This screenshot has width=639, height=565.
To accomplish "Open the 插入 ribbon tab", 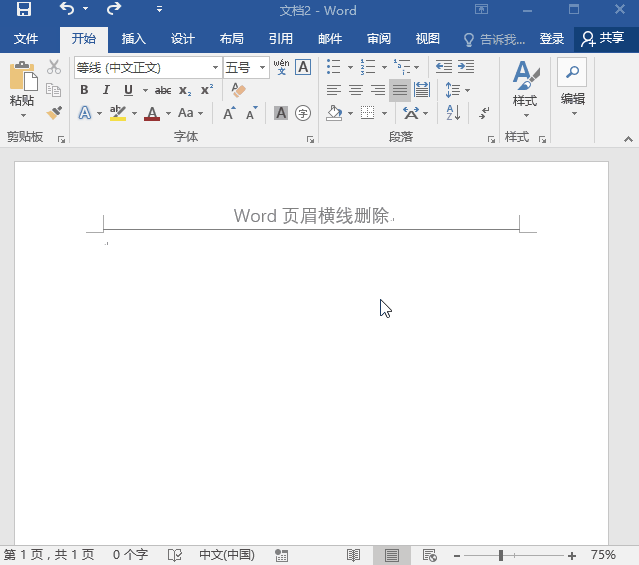I will [133, 39].
